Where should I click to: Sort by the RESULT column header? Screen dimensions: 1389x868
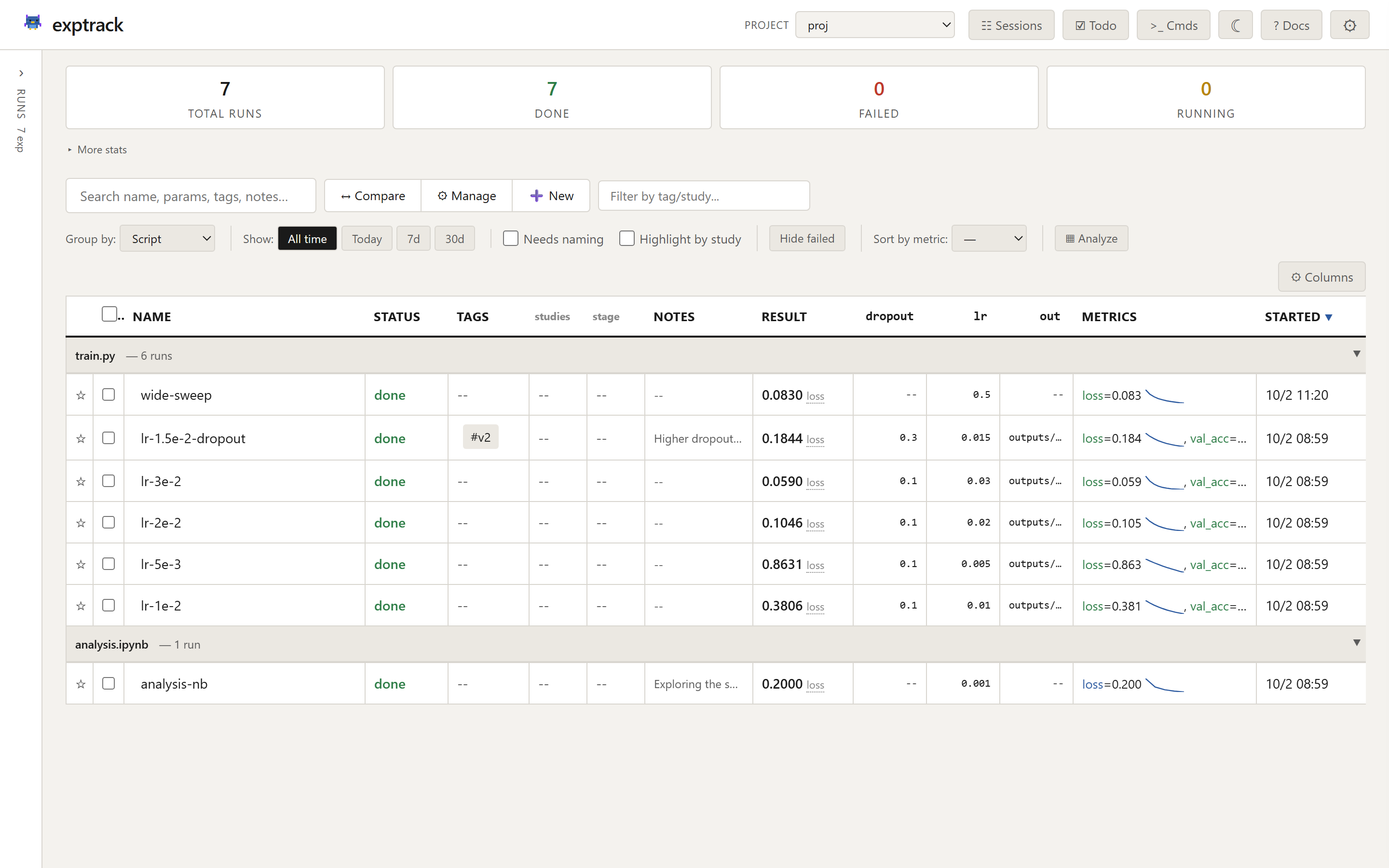coord(783,317)
